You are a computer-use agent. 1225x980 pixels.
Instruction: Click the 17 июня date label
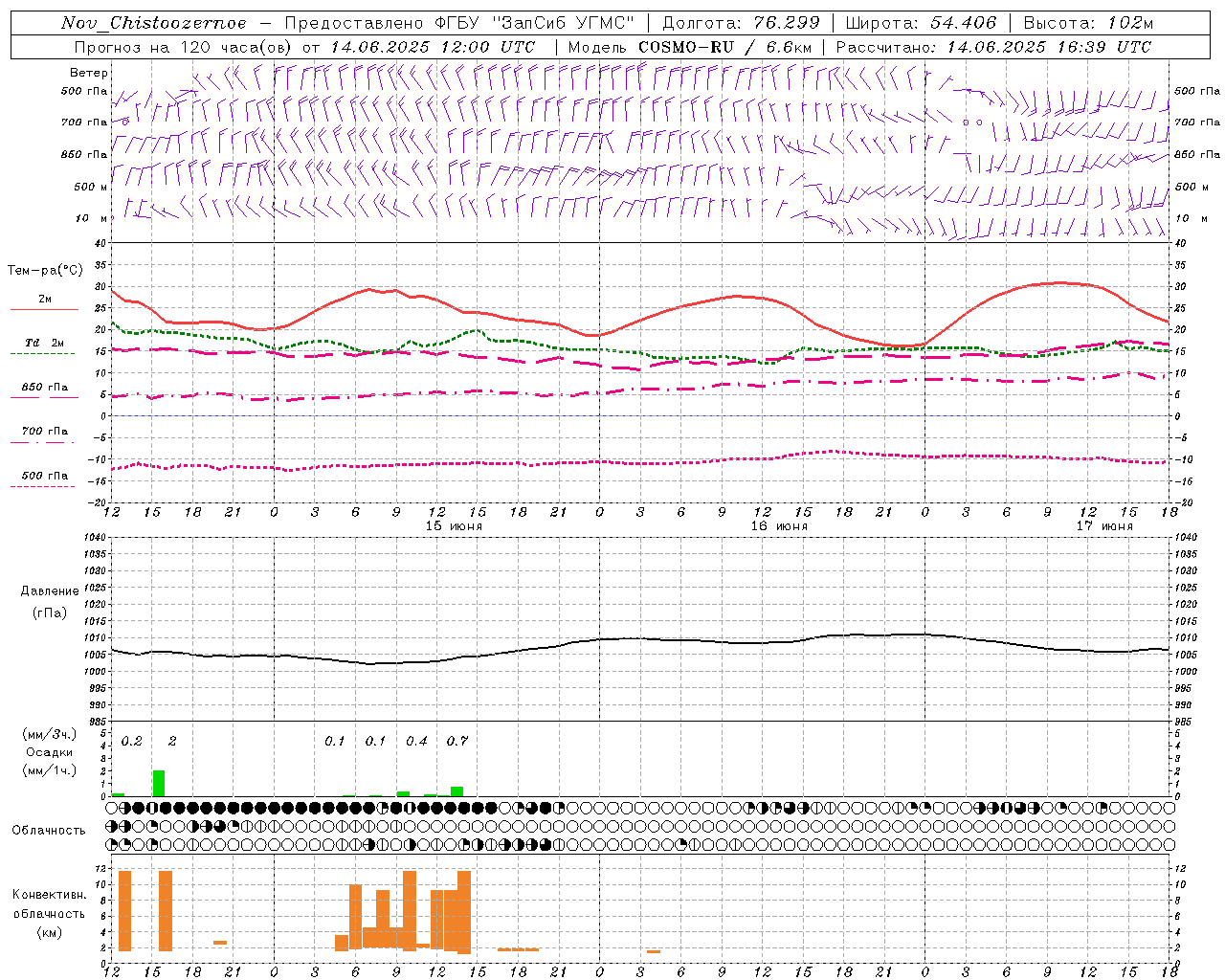coord(1104,526)
